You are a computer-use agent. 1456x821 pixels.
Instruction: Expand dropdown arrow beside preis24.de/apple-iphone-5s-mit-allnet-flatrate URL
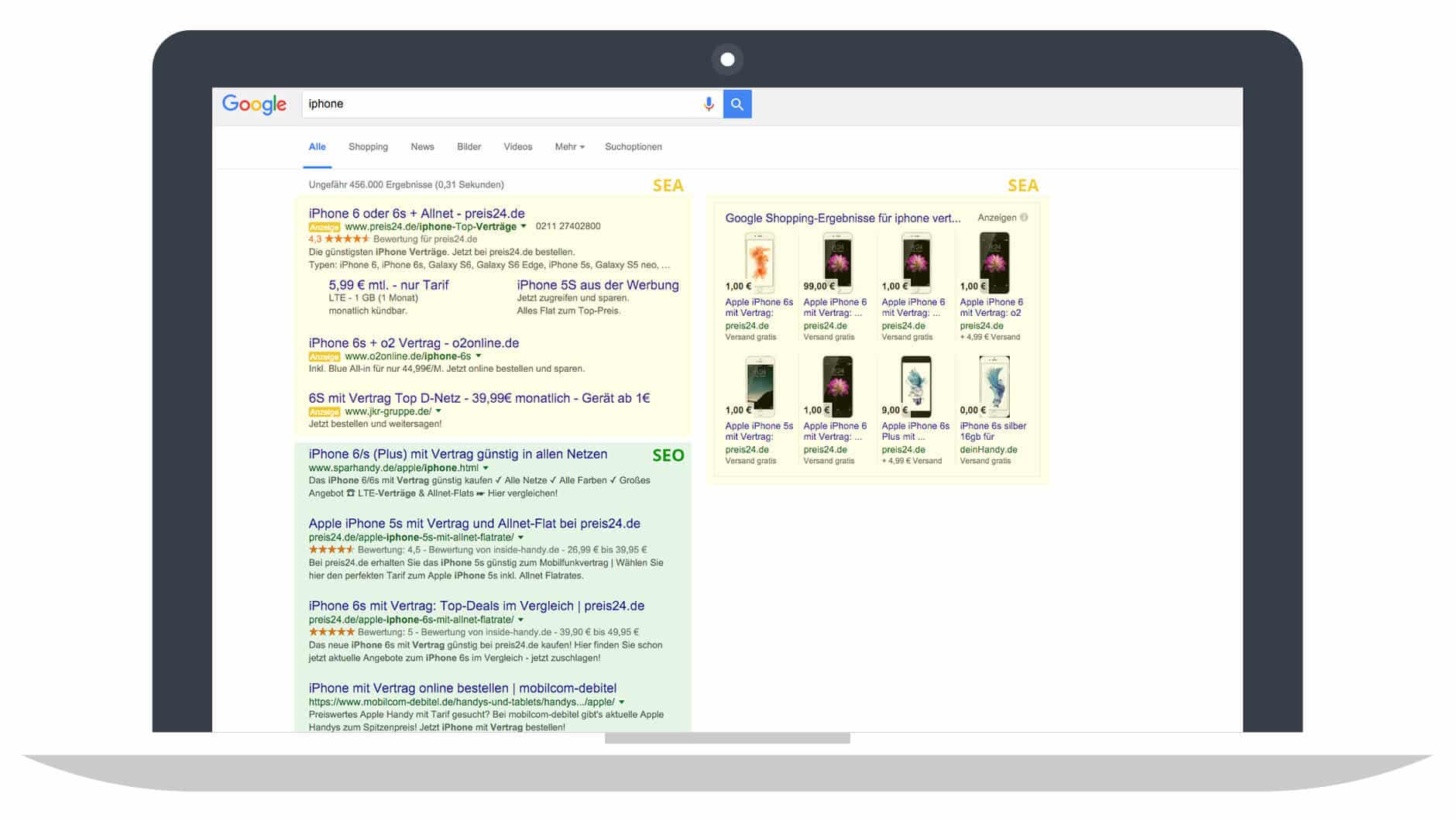[520, 538]
